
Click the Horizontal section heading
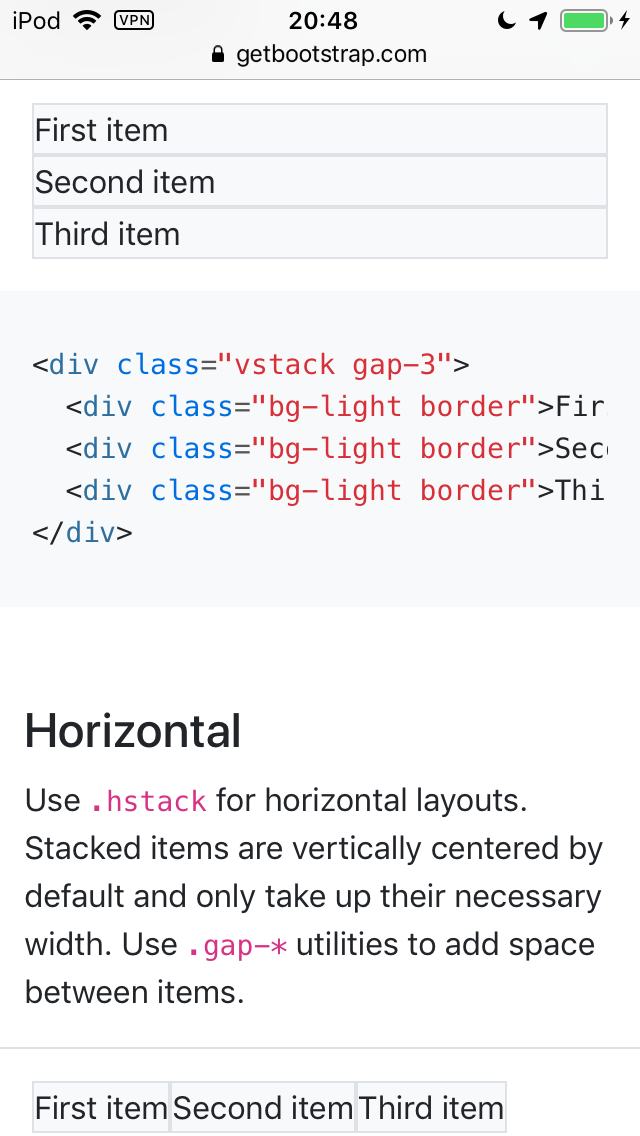pos(133,730)
